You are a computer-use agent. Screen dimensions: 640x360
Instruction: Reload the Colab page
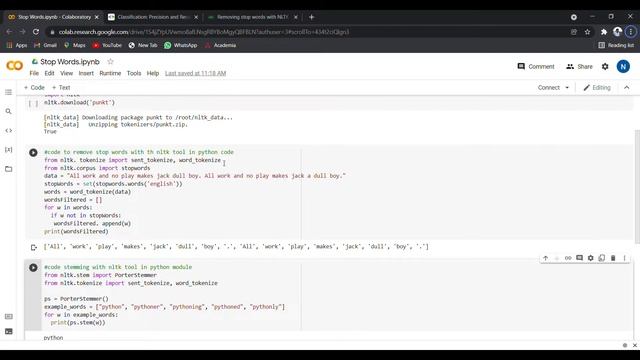click(x=36, y=32)
